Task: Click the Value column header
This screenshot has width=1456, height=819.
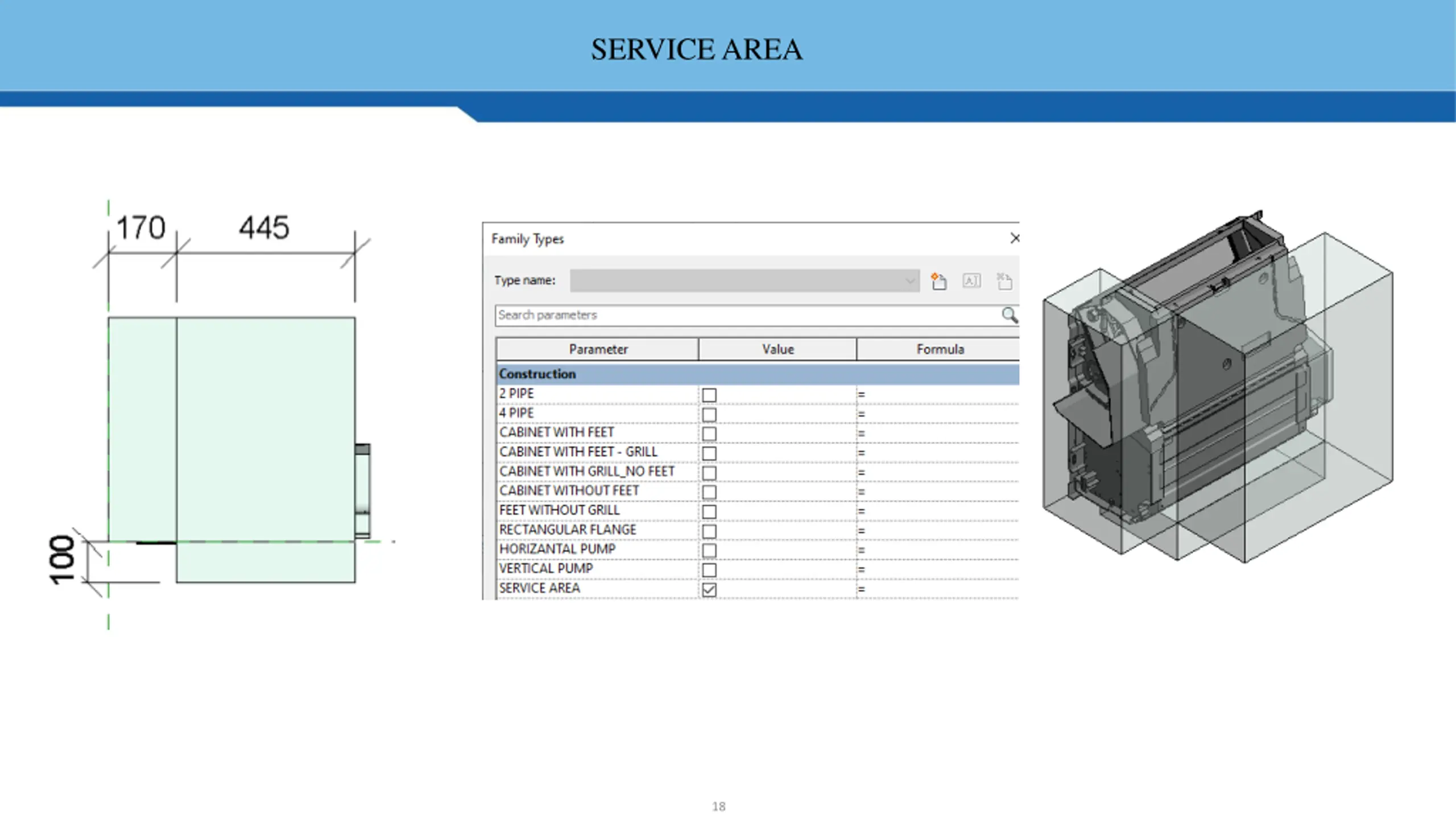Action: click(777, 349)
